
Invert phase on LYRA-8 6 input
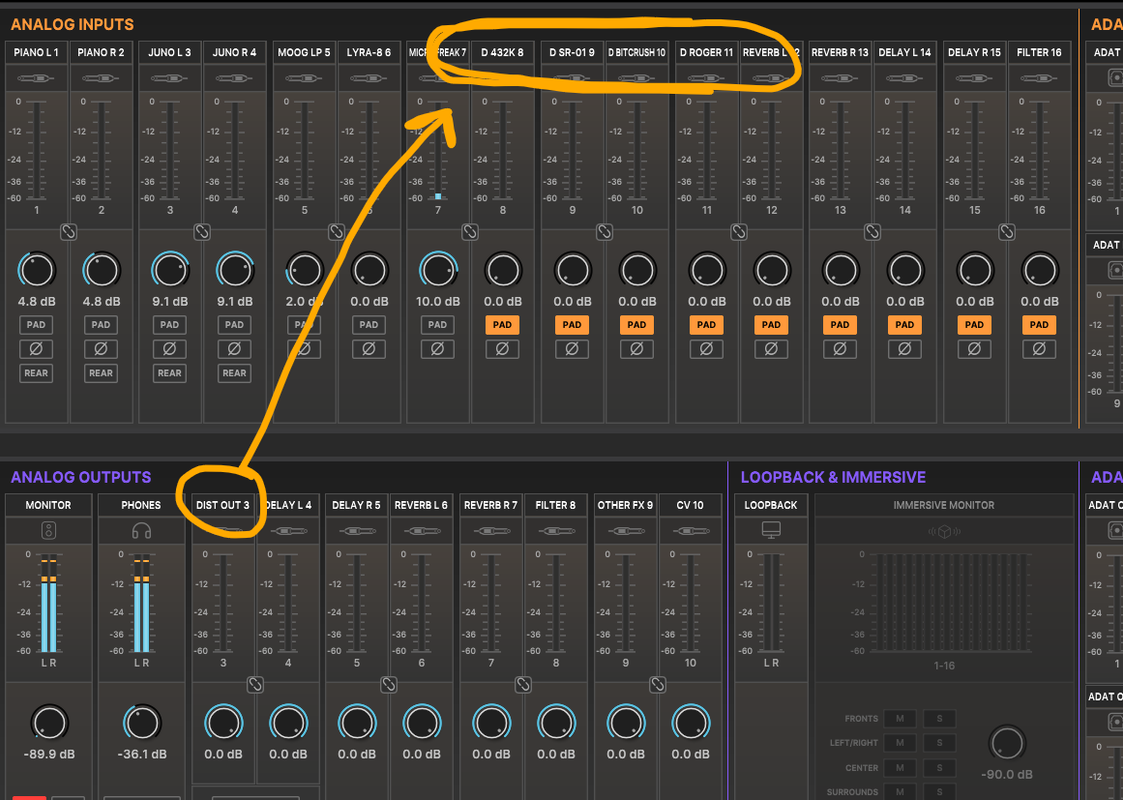pyautogui.click(x=369, y=349)
